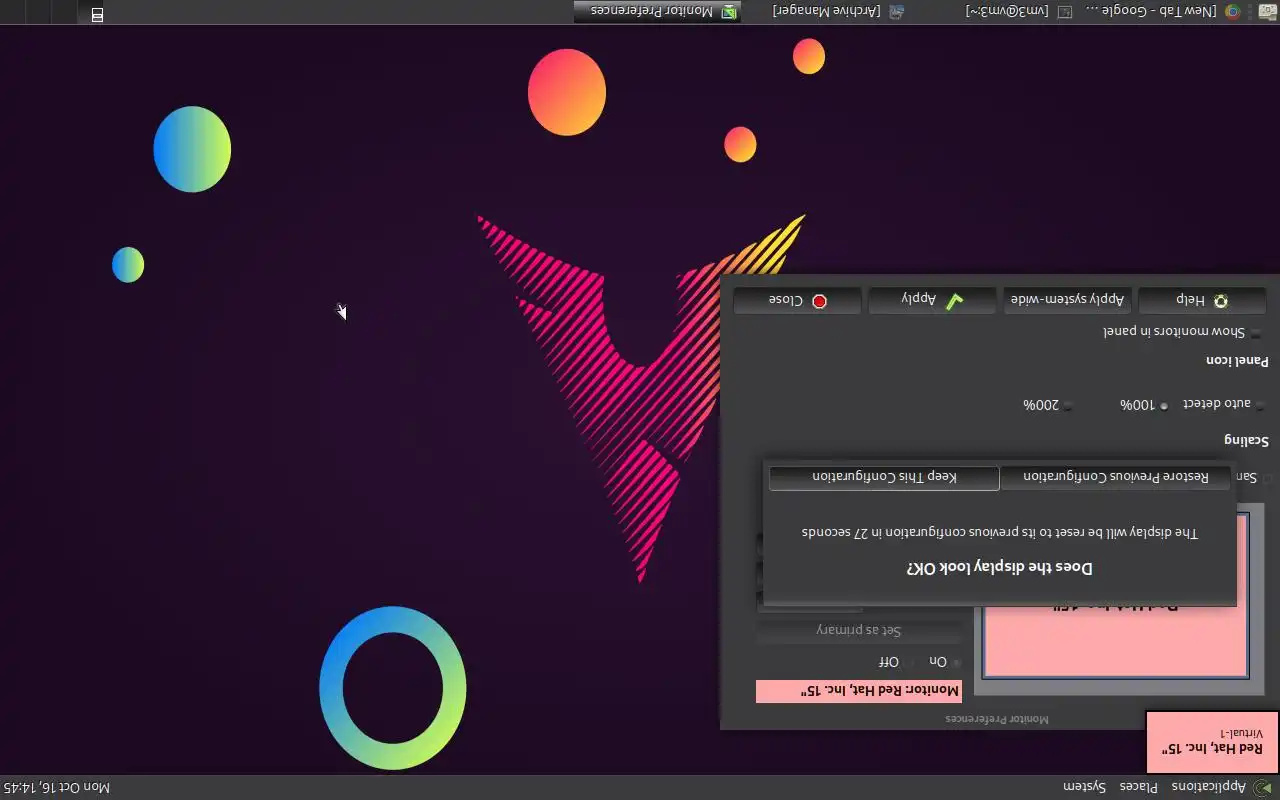Enable Show monitors in panel checkbox
Viewport: 1280px width, 800px height.
1182,332
